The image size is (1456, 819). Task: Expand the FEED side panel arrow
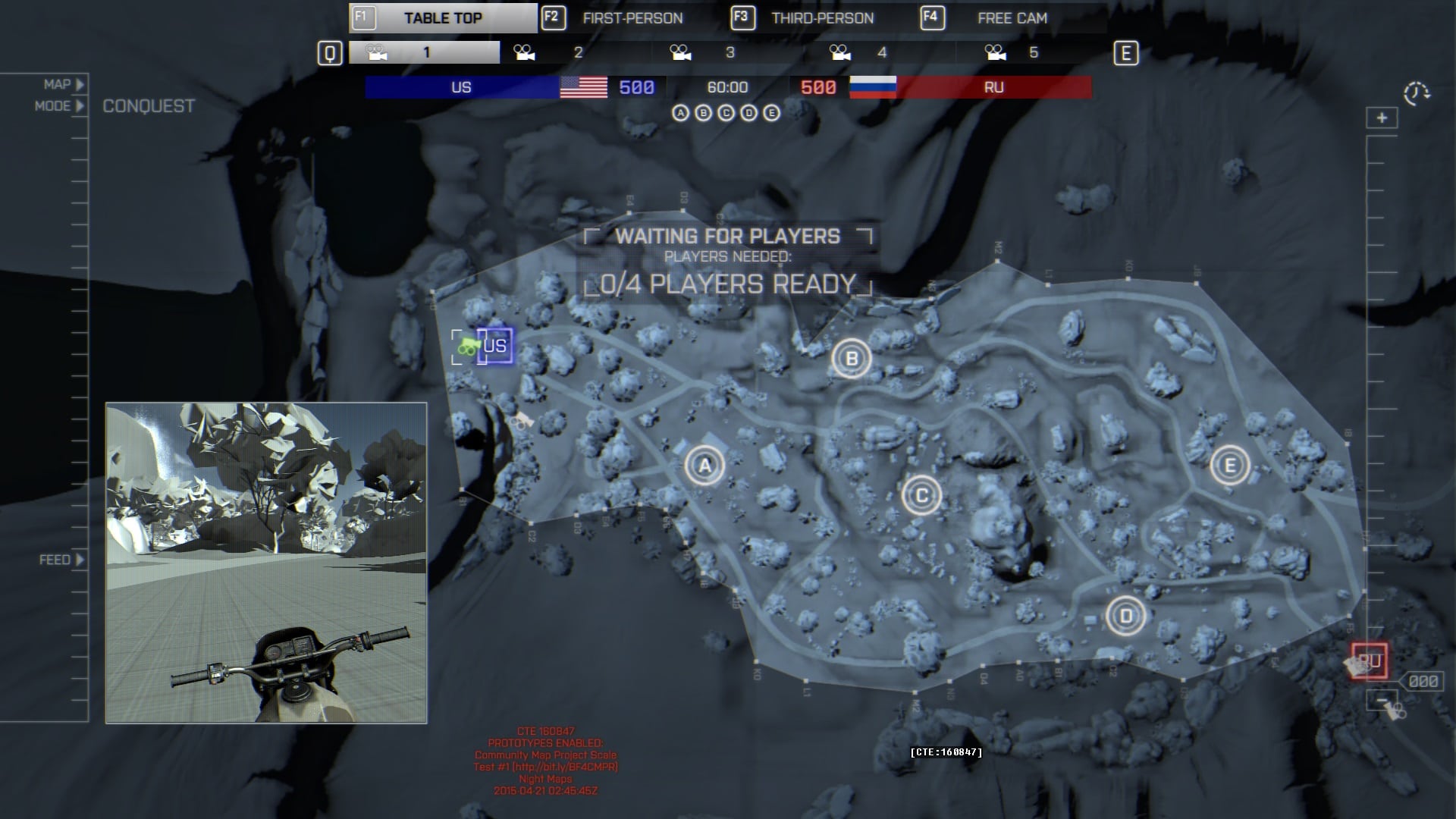pos(80,560)
